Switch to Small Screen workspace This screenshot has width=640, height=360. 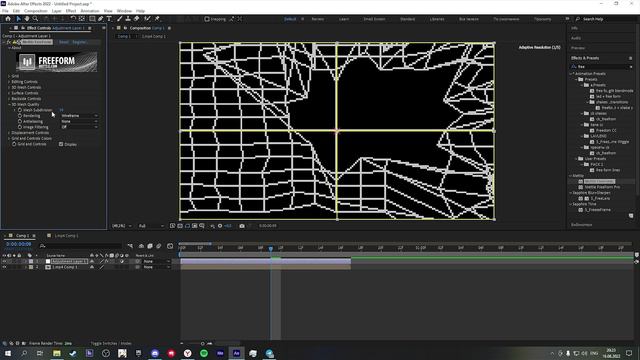click(x=374, y=19)
